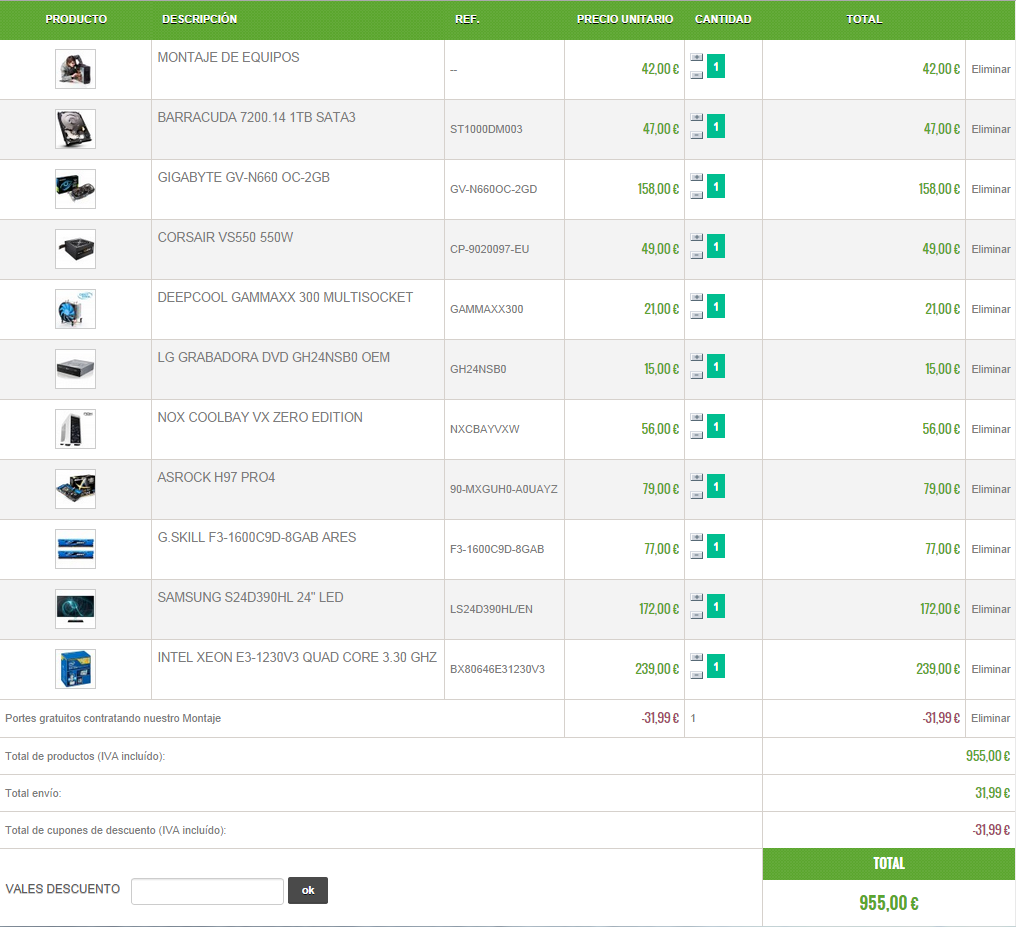Apply discount voucher with ok button
The height and width of the screenshot is (927, 1016).
tap(308, 891)
